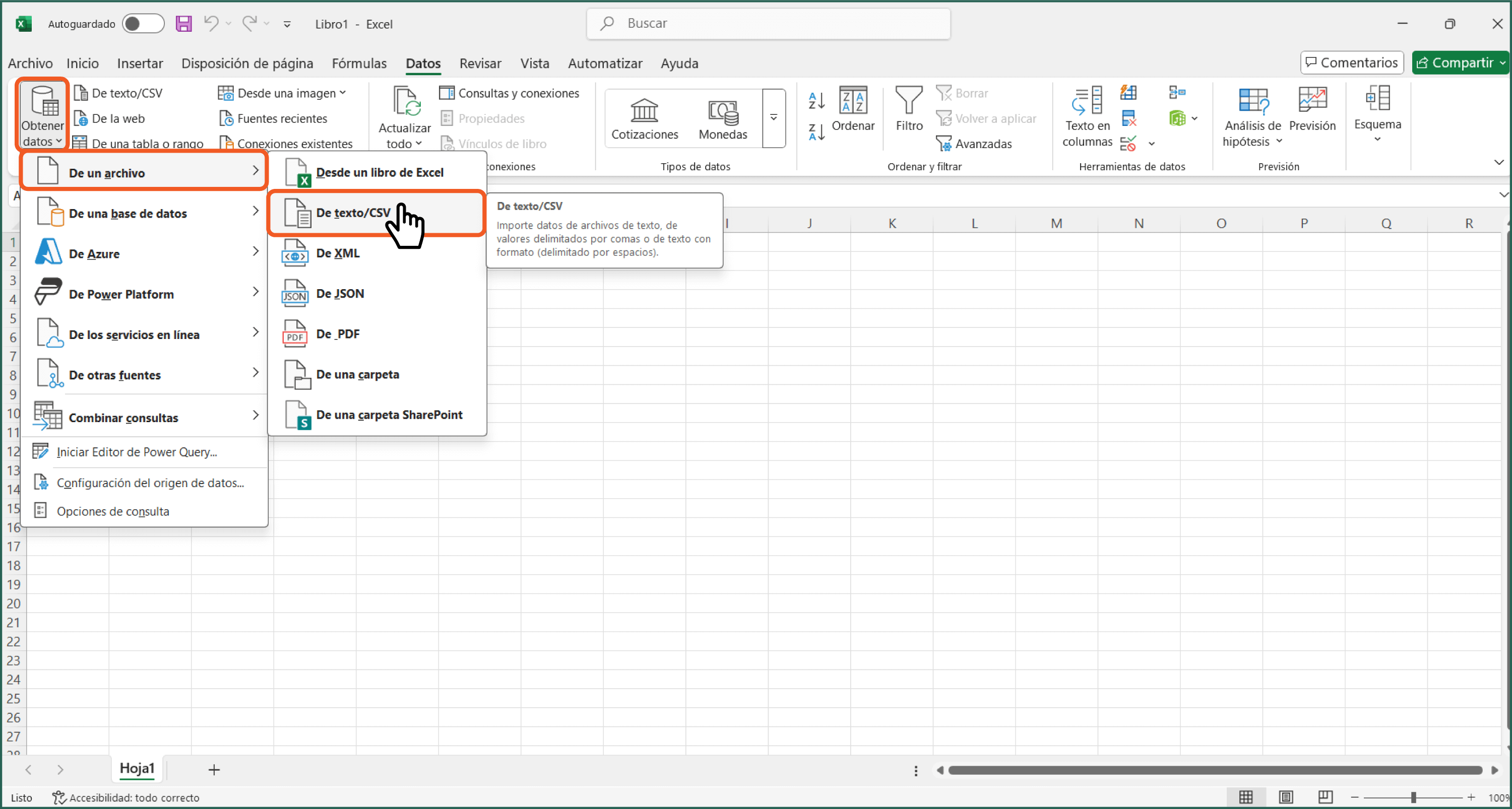Choose De texto/CSV in the submenu
Viewport: 1512px width, 809px height.
pos(377,213)
